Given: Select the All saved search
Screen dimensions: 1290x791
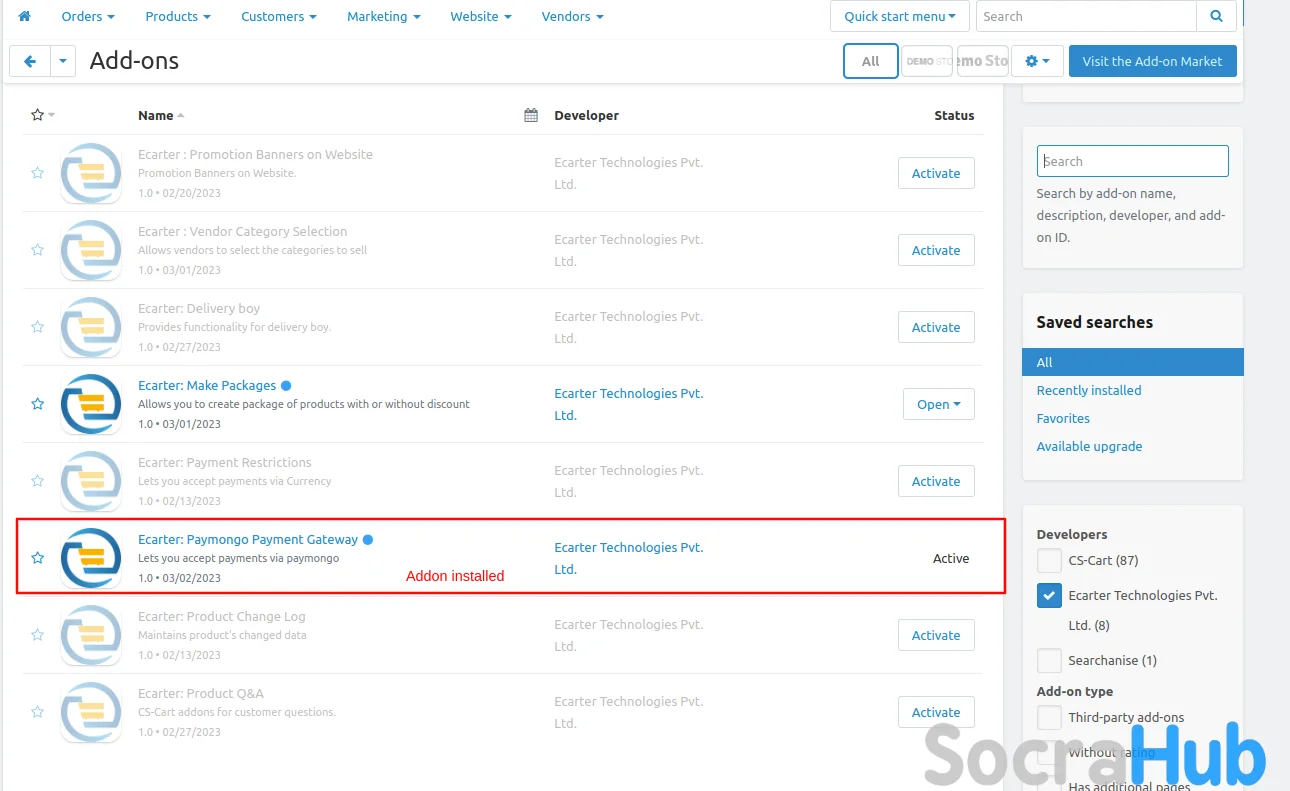Looking at the screenshot, I should click(x=1133, y=362).
